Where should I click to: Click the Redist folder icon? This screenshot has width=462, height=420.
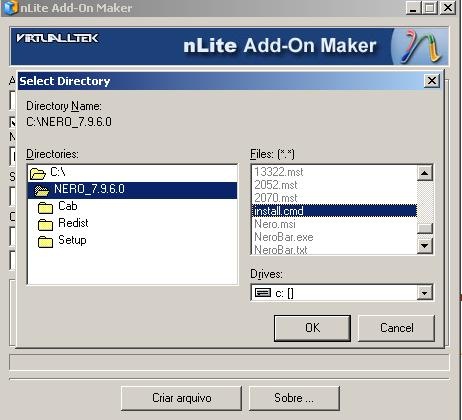[45, 225]
